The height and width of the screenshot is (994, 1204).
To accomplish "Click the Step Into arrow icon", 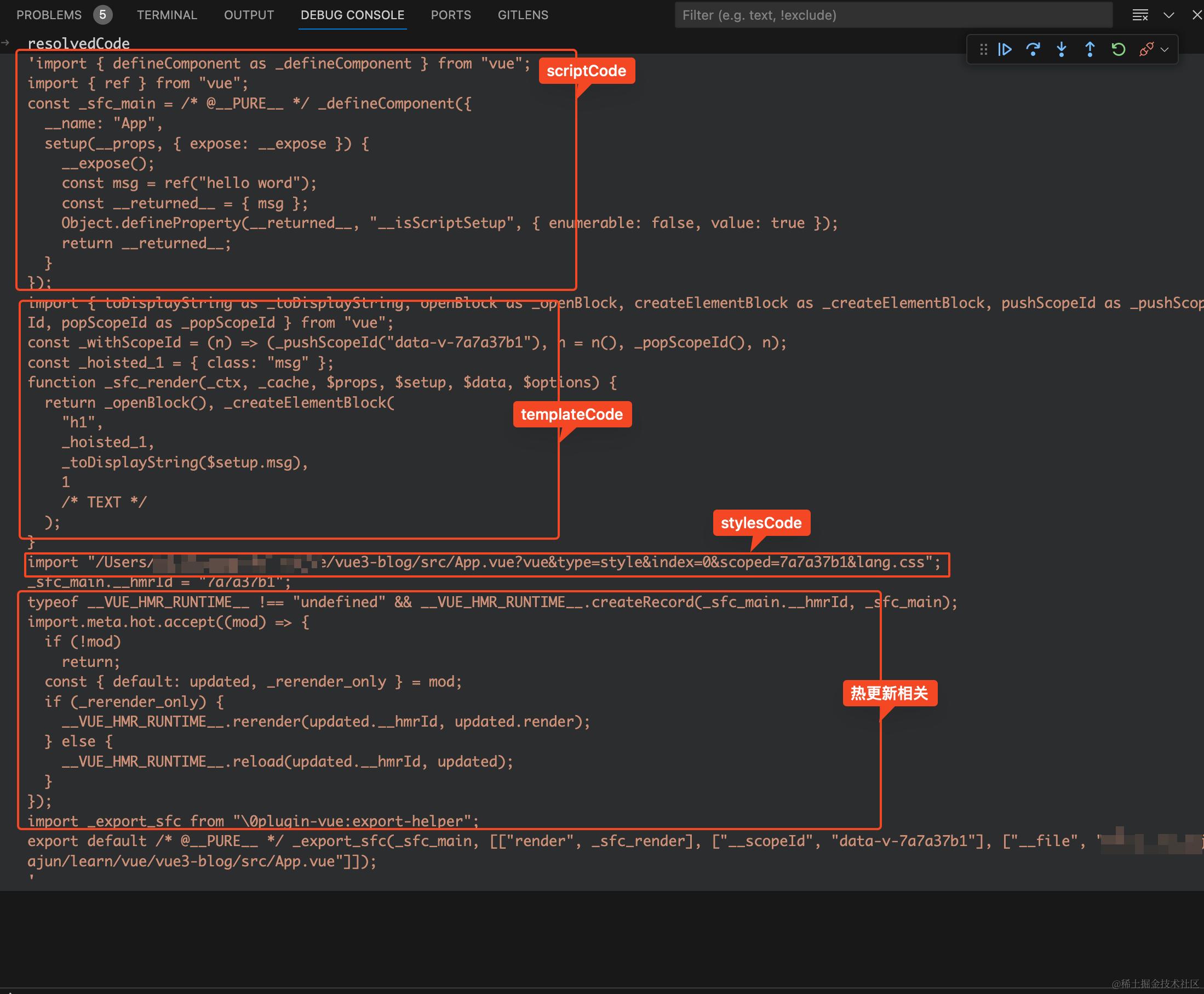I will click(1062, 50).
